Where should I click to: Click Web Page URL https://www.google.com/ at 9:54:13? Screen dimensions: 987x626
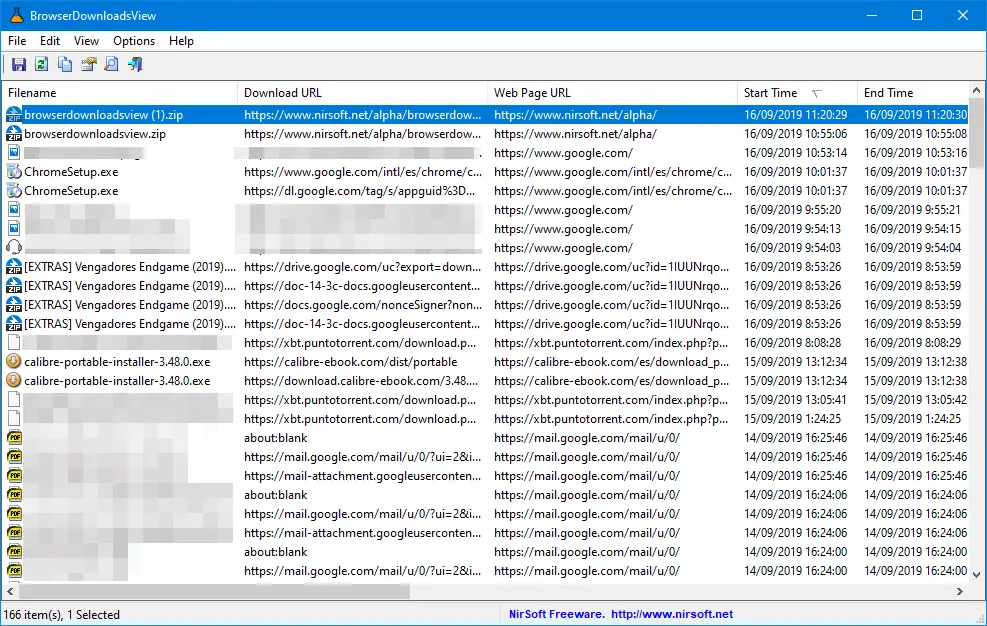pos(563,229)
